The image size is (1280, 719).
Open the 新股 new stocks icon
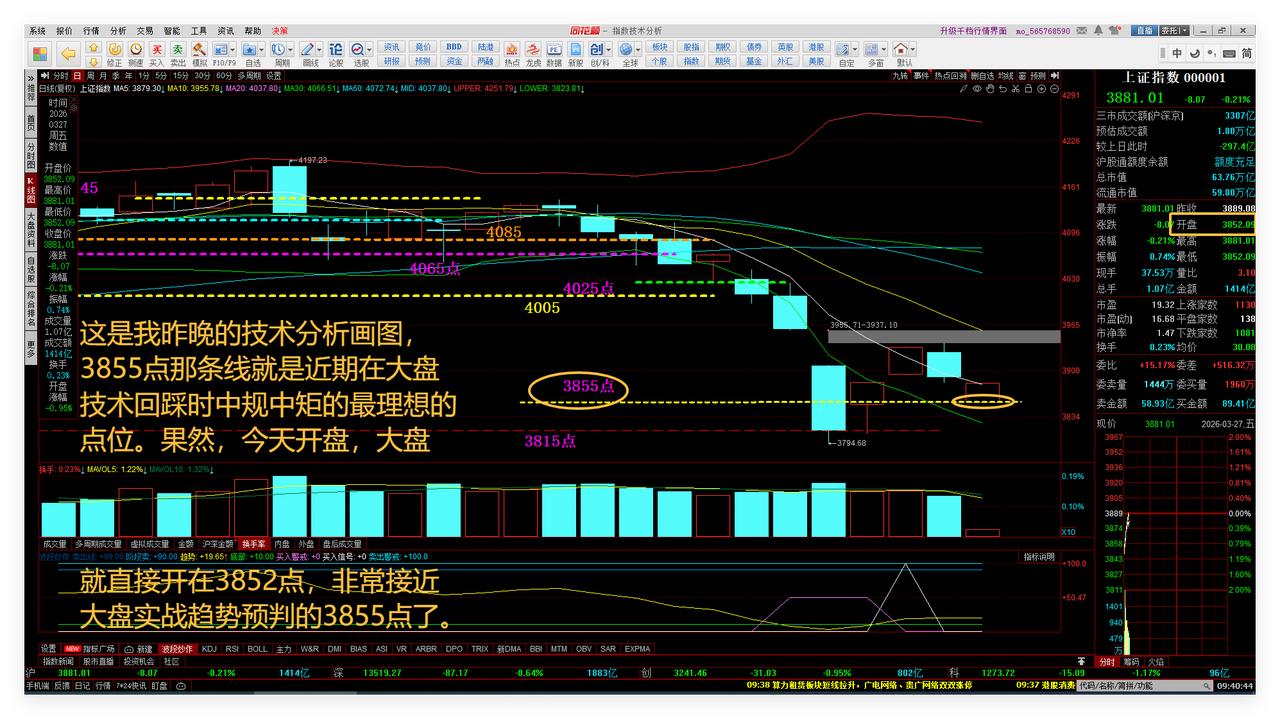pyautogui.click(x=576, y=48)
